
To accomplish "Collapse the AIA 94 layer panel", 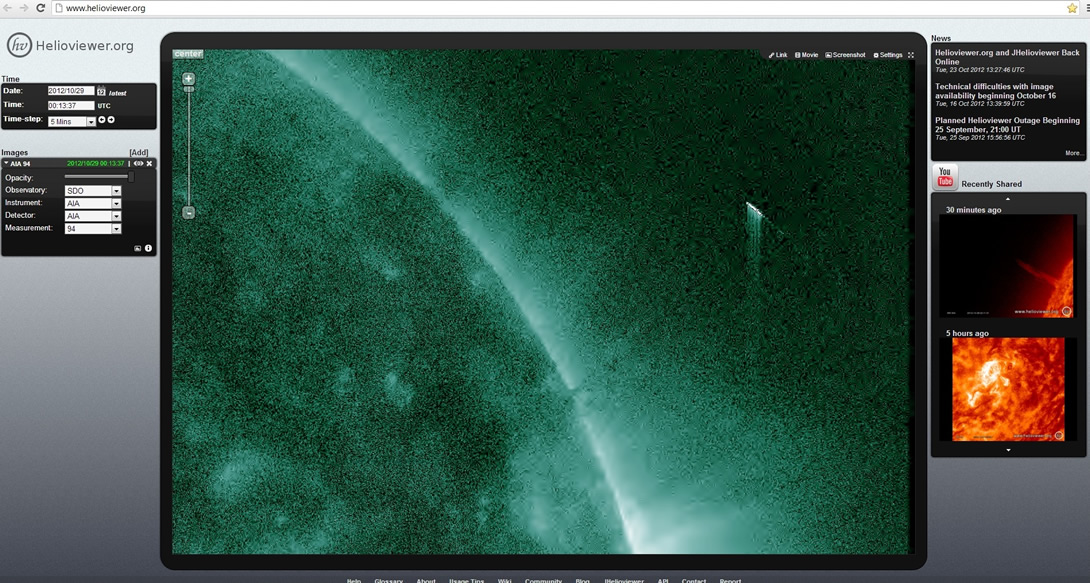I will [6, 164].
